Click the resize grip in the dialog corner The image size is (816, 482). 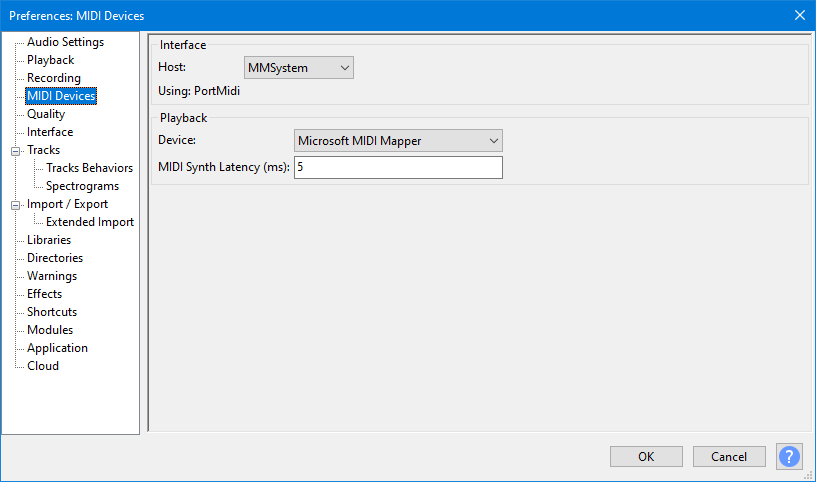[809, 475]
